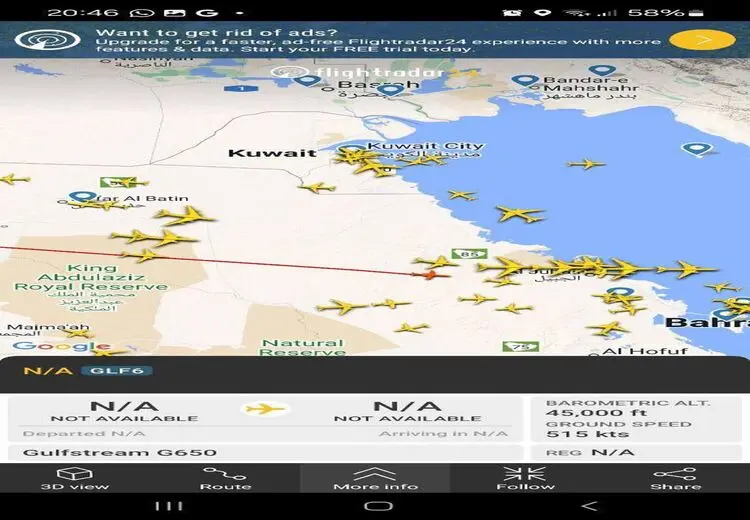Tap Android recent apps navigation button
Viewport: 750px width, 520px height.
[169, 506]
